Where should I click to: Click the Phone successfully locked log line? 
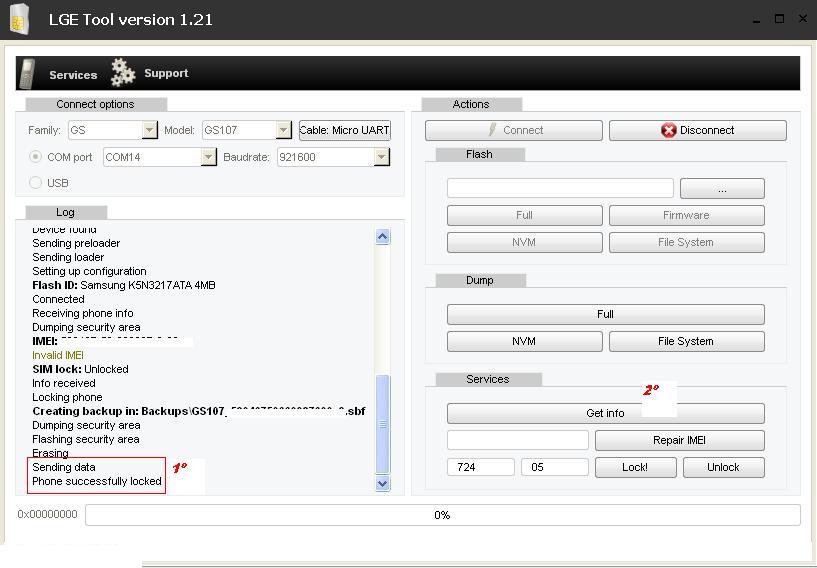(97, 481)
